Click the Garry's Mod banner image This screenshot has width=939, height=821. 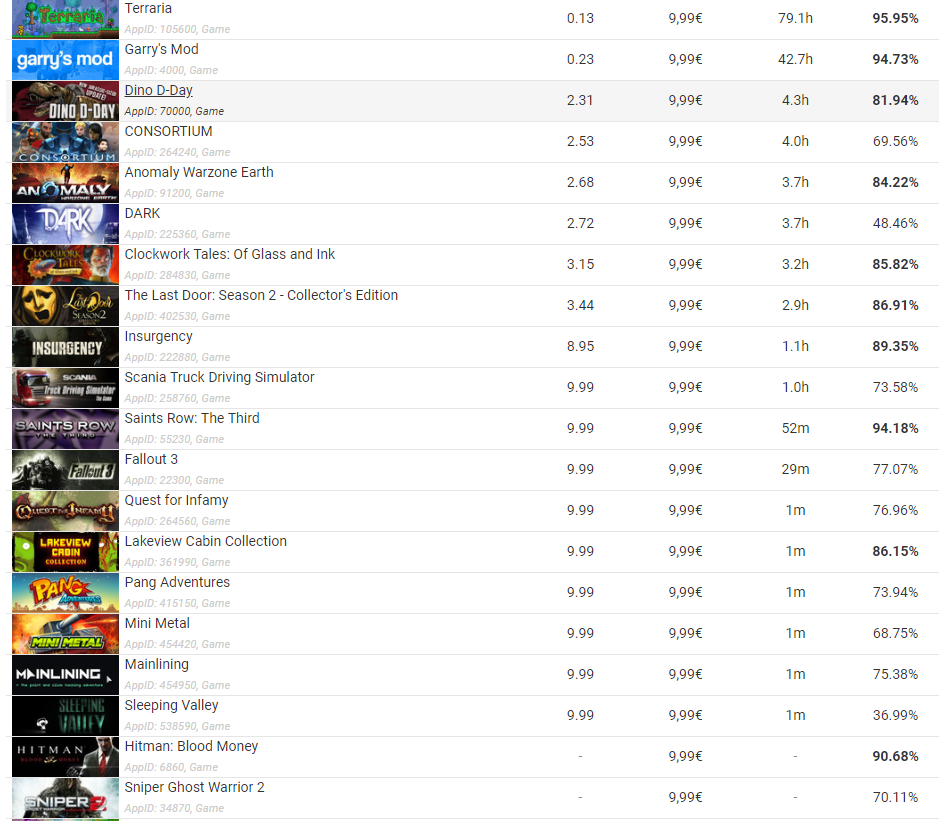point(65,60)
